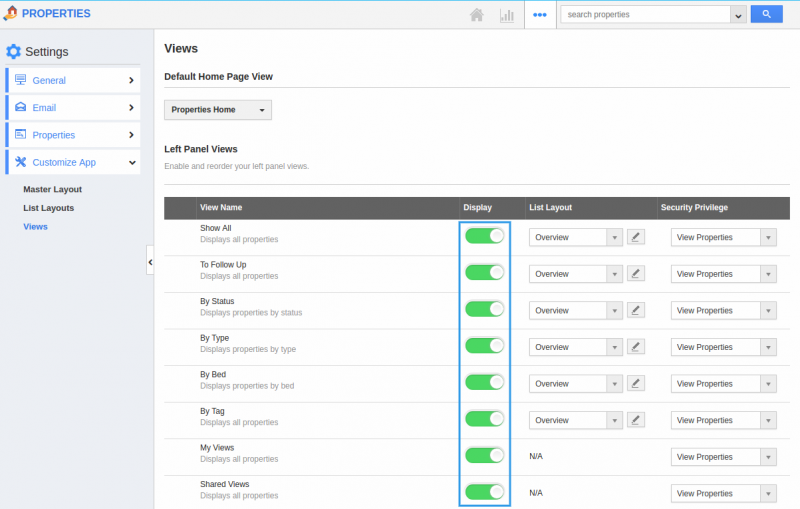Open My Views security privilege dropdown
This screenshot has height=509, width=800.
click(723, 457)
